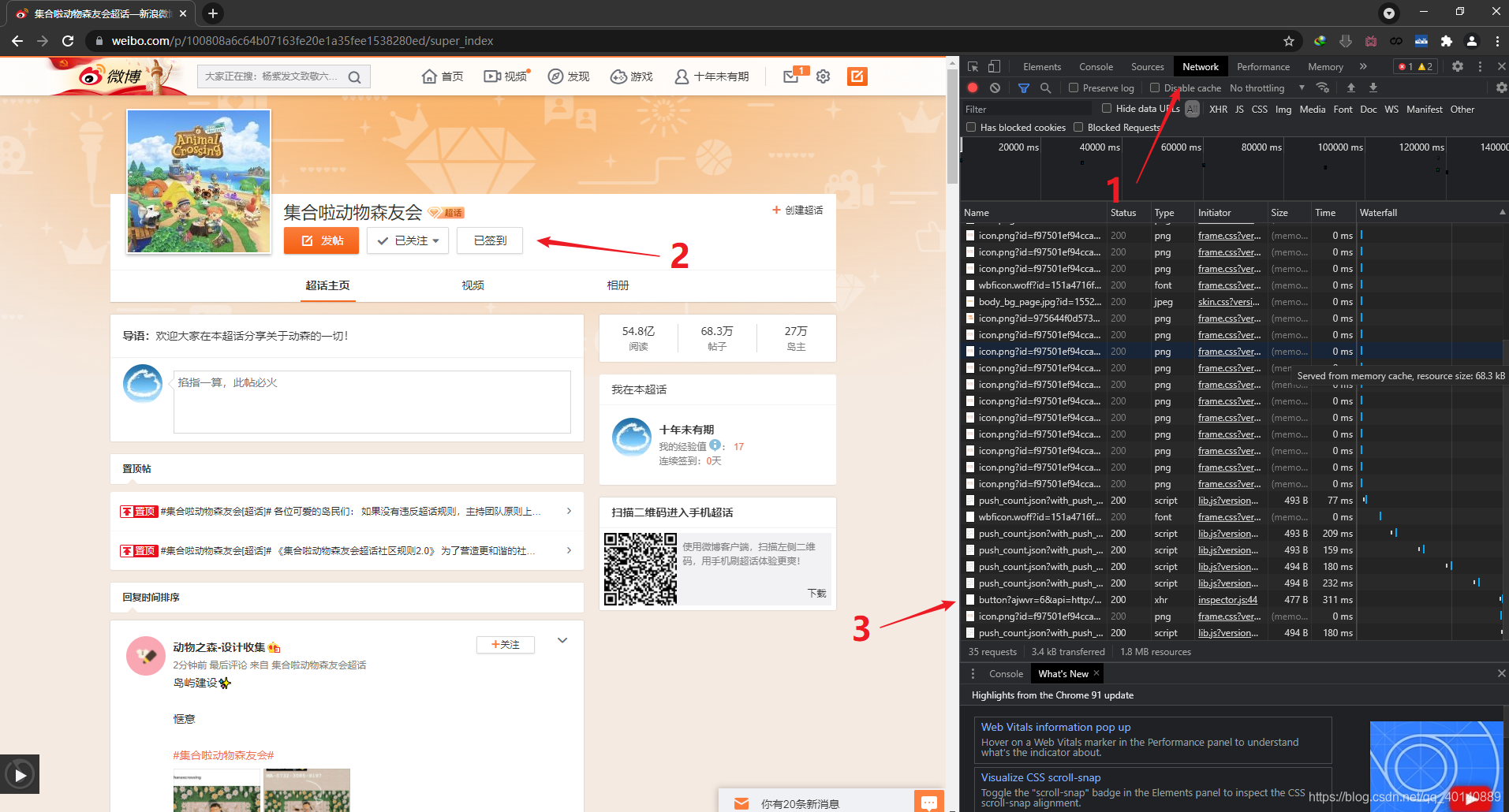The height and width of the screenshot is (812, 1509).
Task: Expand more DevTools tabs chevron
Action: pos(1363,67)
